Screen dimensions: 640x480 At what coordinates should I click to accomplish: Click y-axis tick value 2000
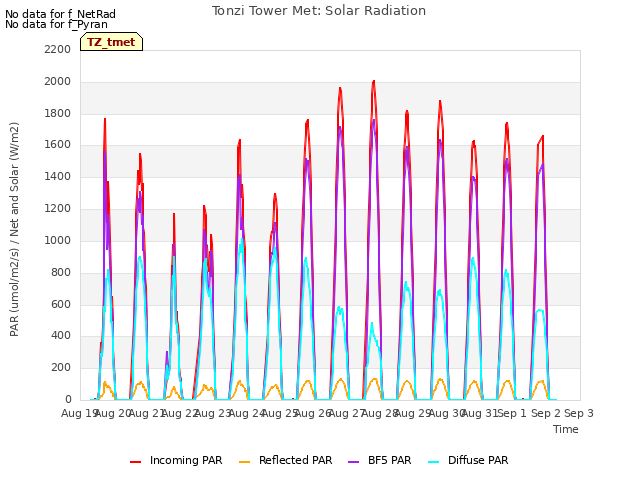(x=58, y=81)
